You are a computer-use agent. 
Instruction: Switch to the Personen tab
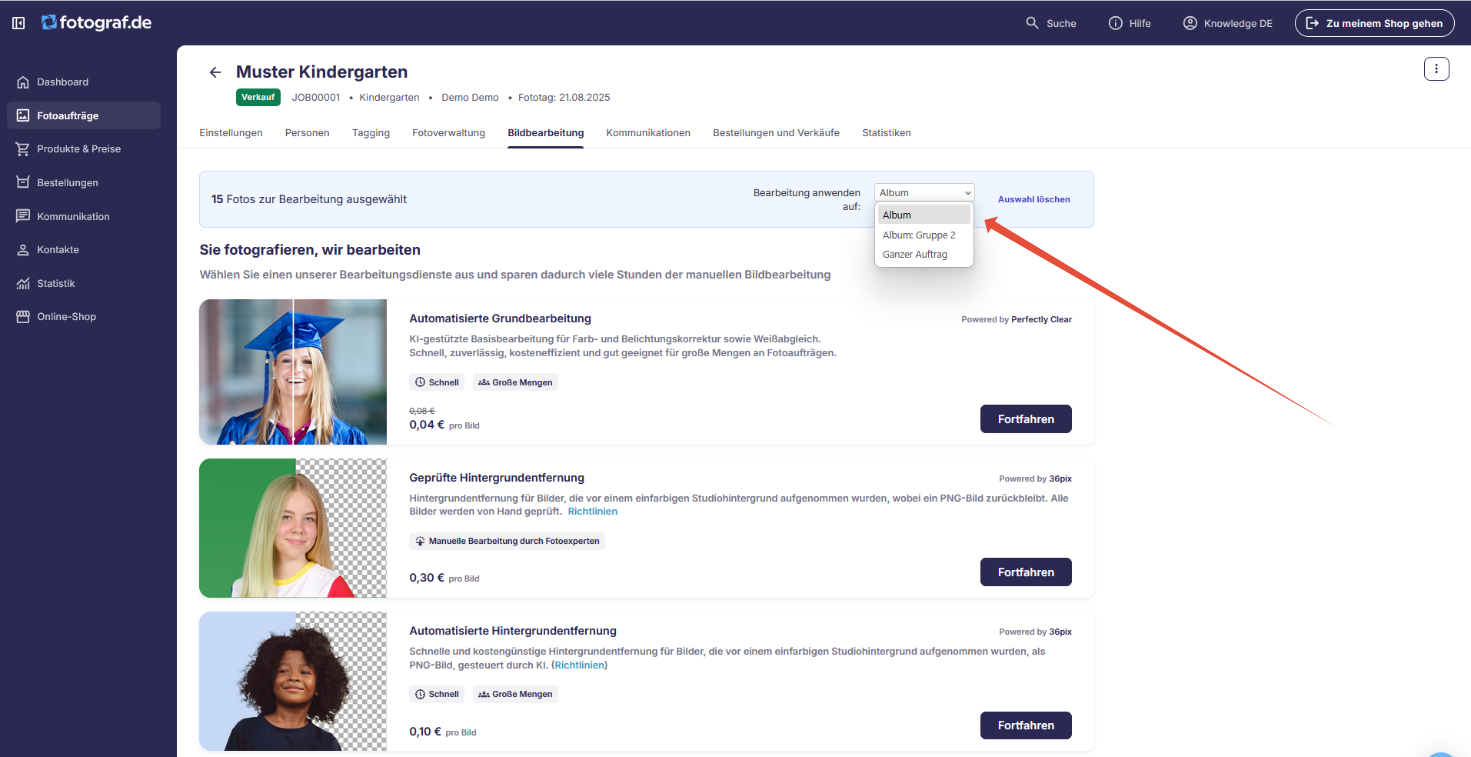click(307, 133)
